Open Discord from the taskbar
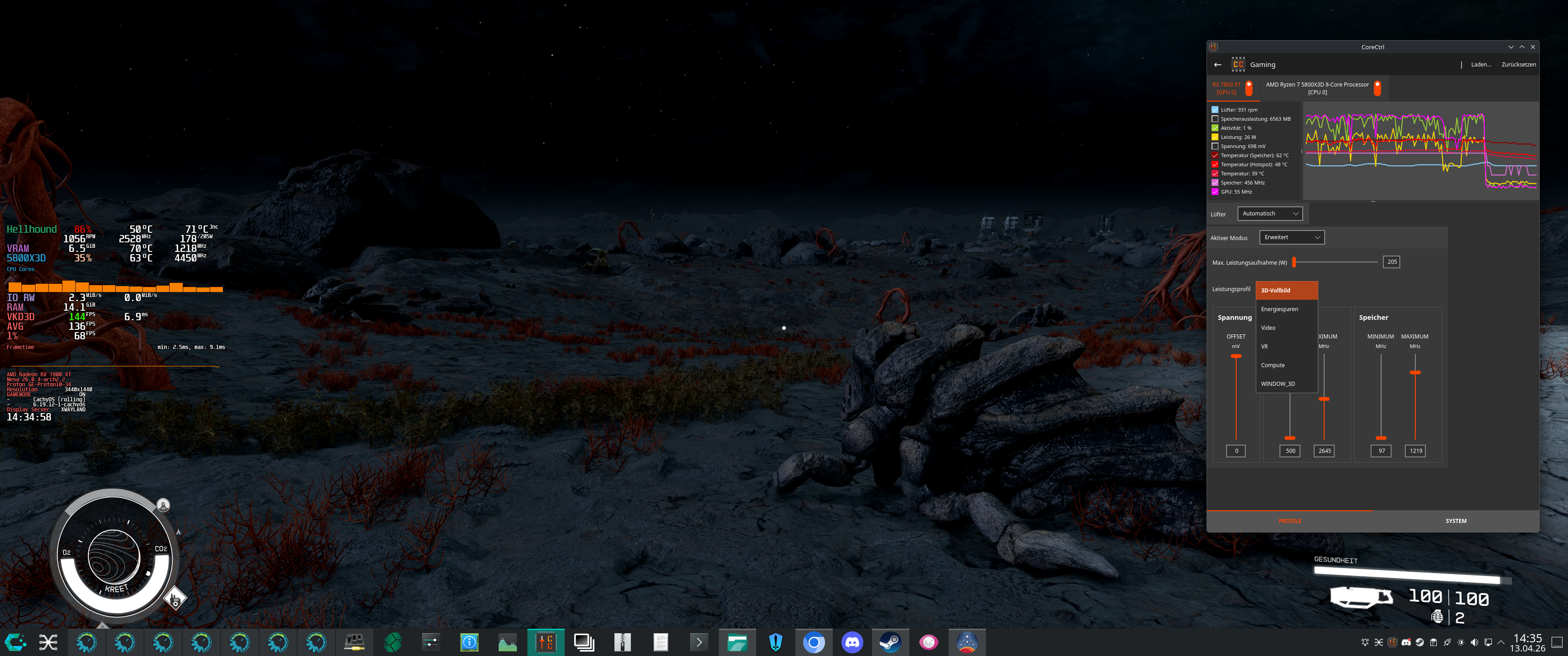 tap(852, 642)
